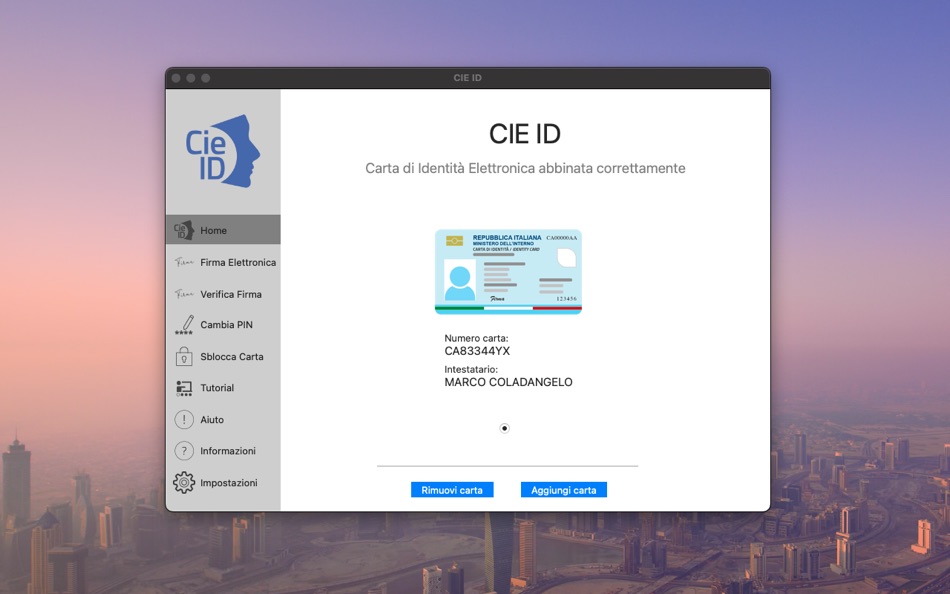The width and height of the screenshot is (950, 594).
Task: Click the Impostazioni gear icon
Action: tap(184, 482)
